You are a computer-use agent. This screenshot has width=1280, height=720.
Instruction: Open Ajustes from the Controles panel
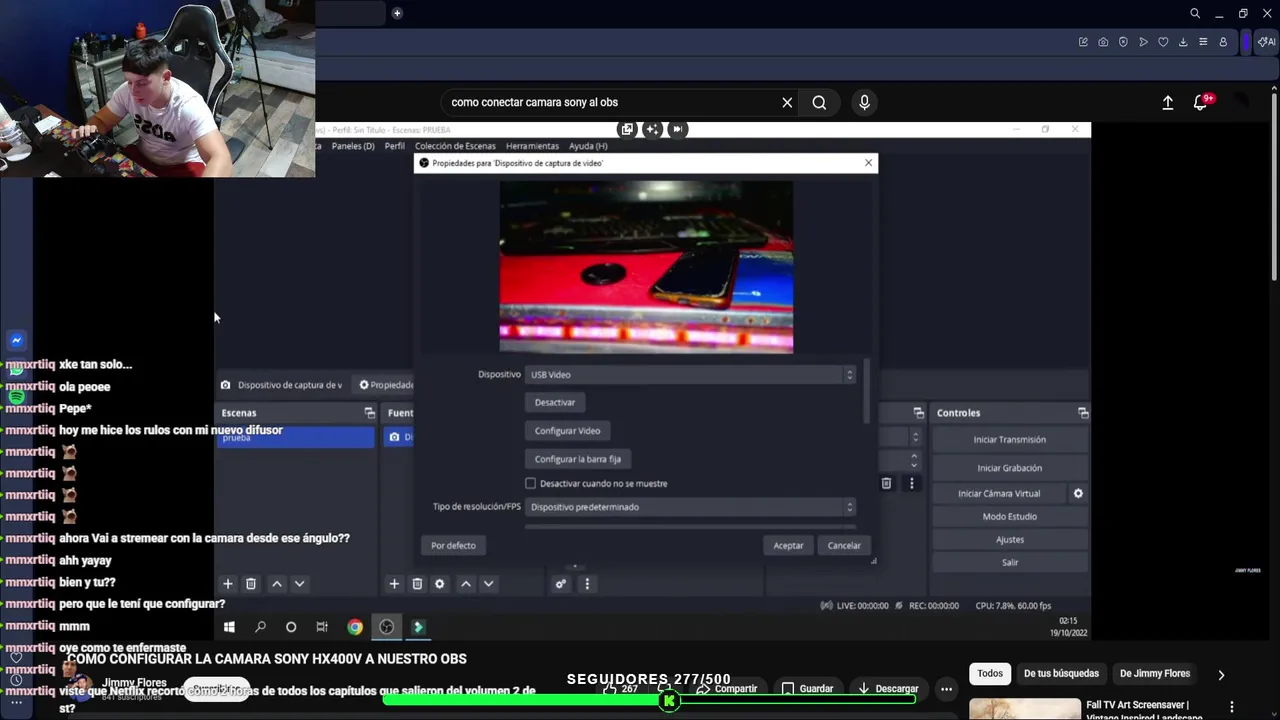click(1010, 540)
